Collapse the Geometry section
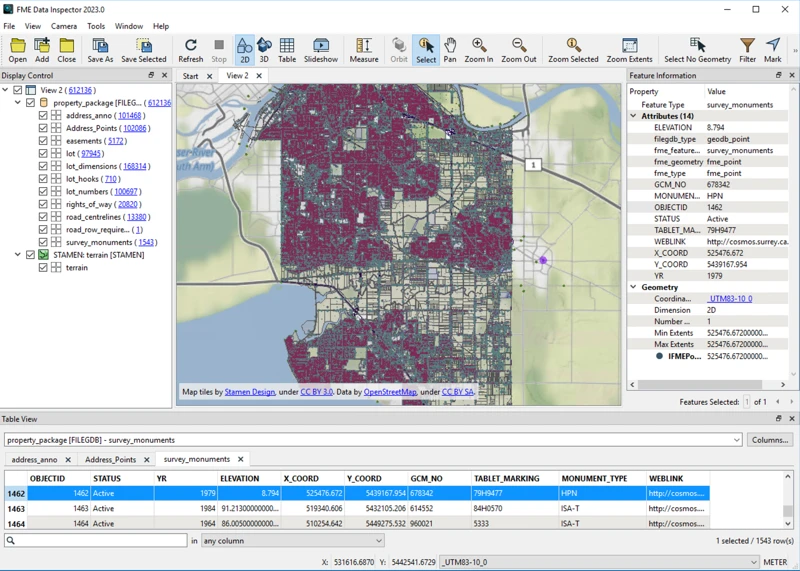Image resolution: width=800 pixels, height=571 pixels. coord(634,287)
